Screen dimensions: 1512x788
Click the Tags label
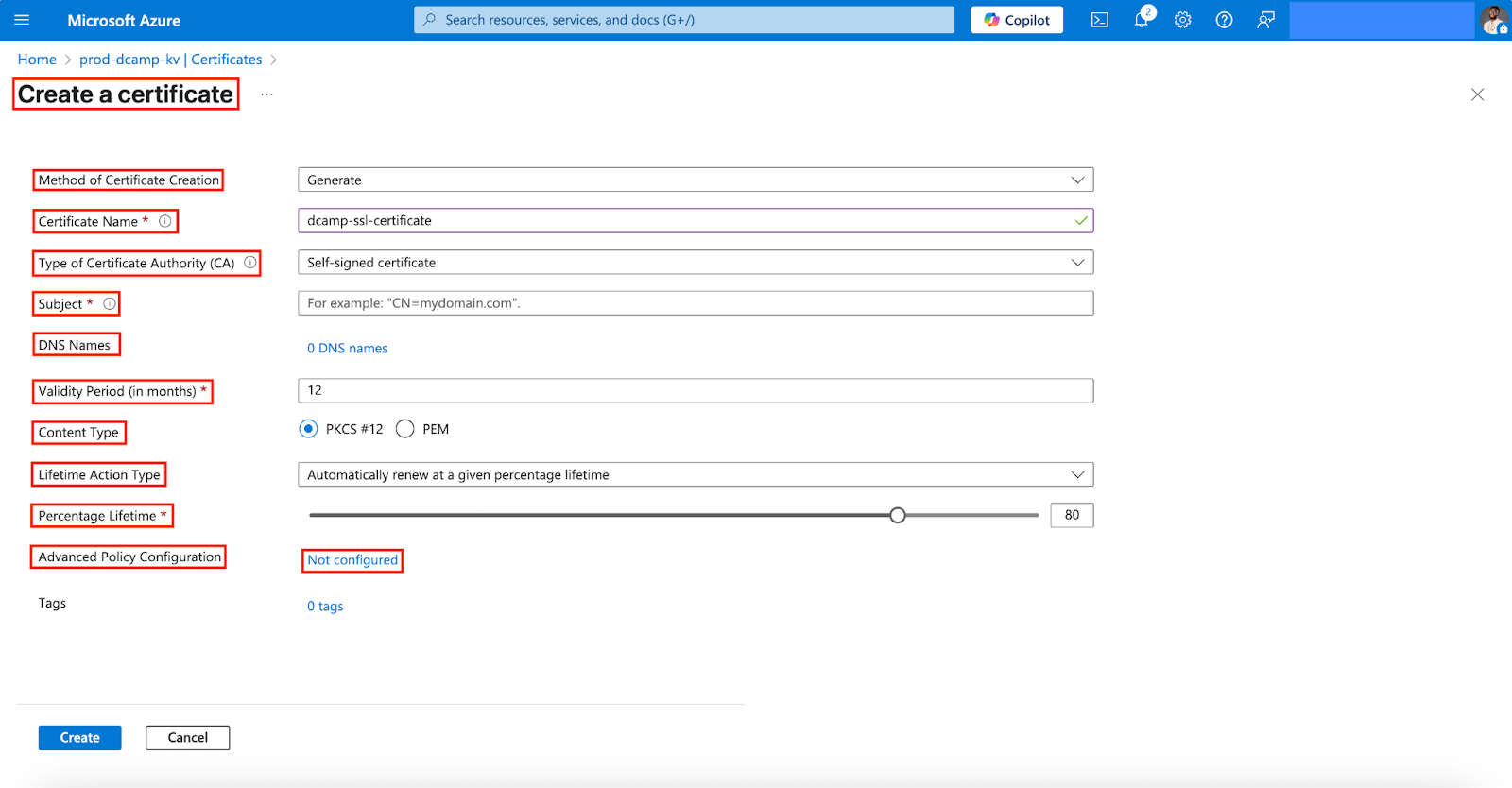(x=52, y=603)
